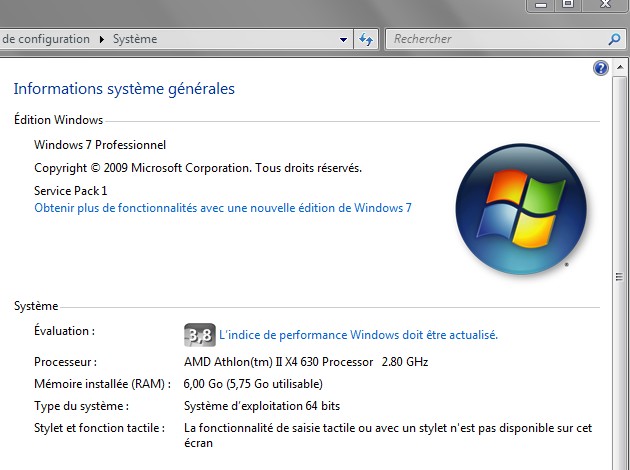The image size is (630, 470).
Task: Click the 'Type du système :' label
Action: [82, 406]
